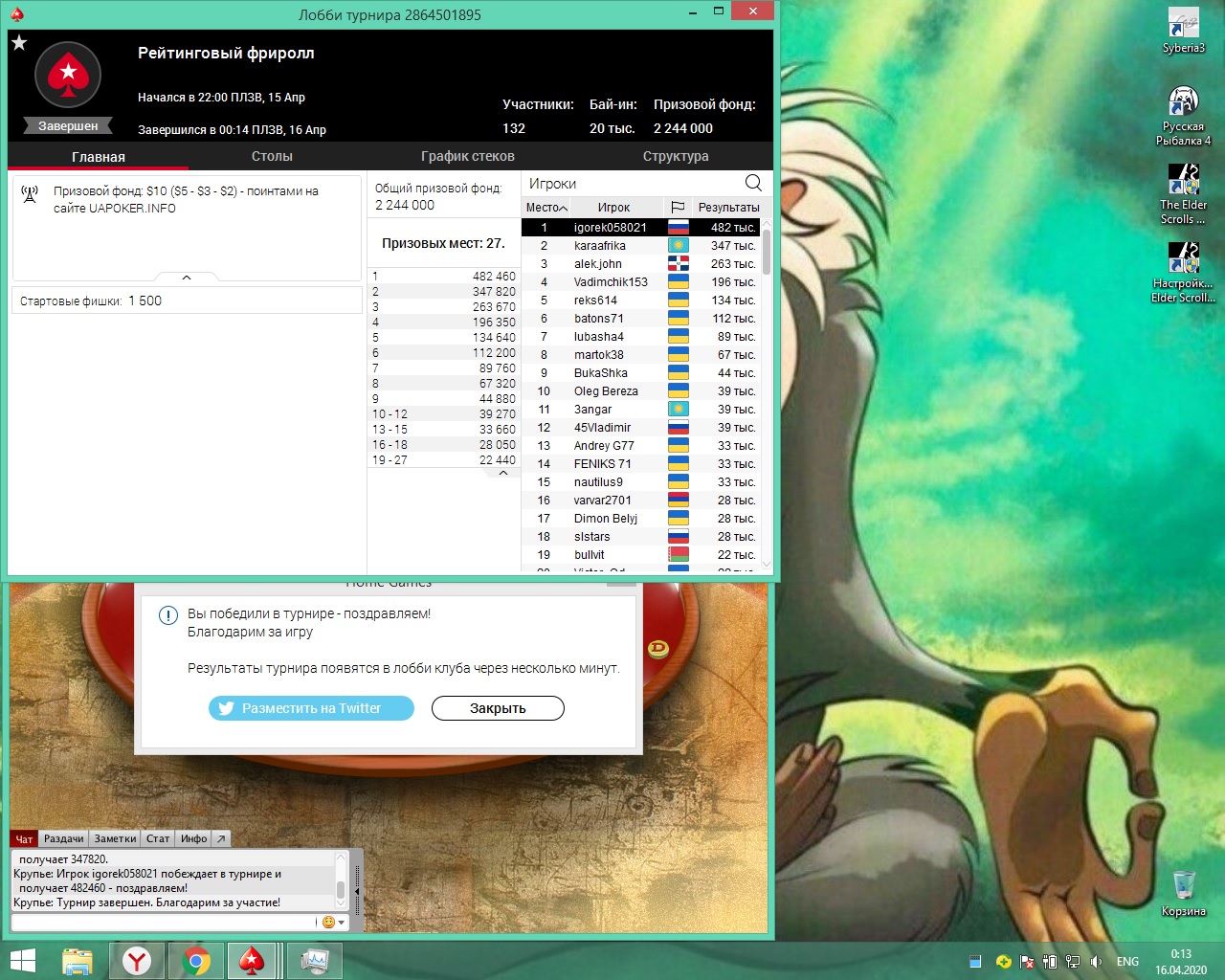Image resolution: width=1225 pixels, height=980 pixels.
Task: Open the Корзина recycle bin
Action: (1184, 893)
